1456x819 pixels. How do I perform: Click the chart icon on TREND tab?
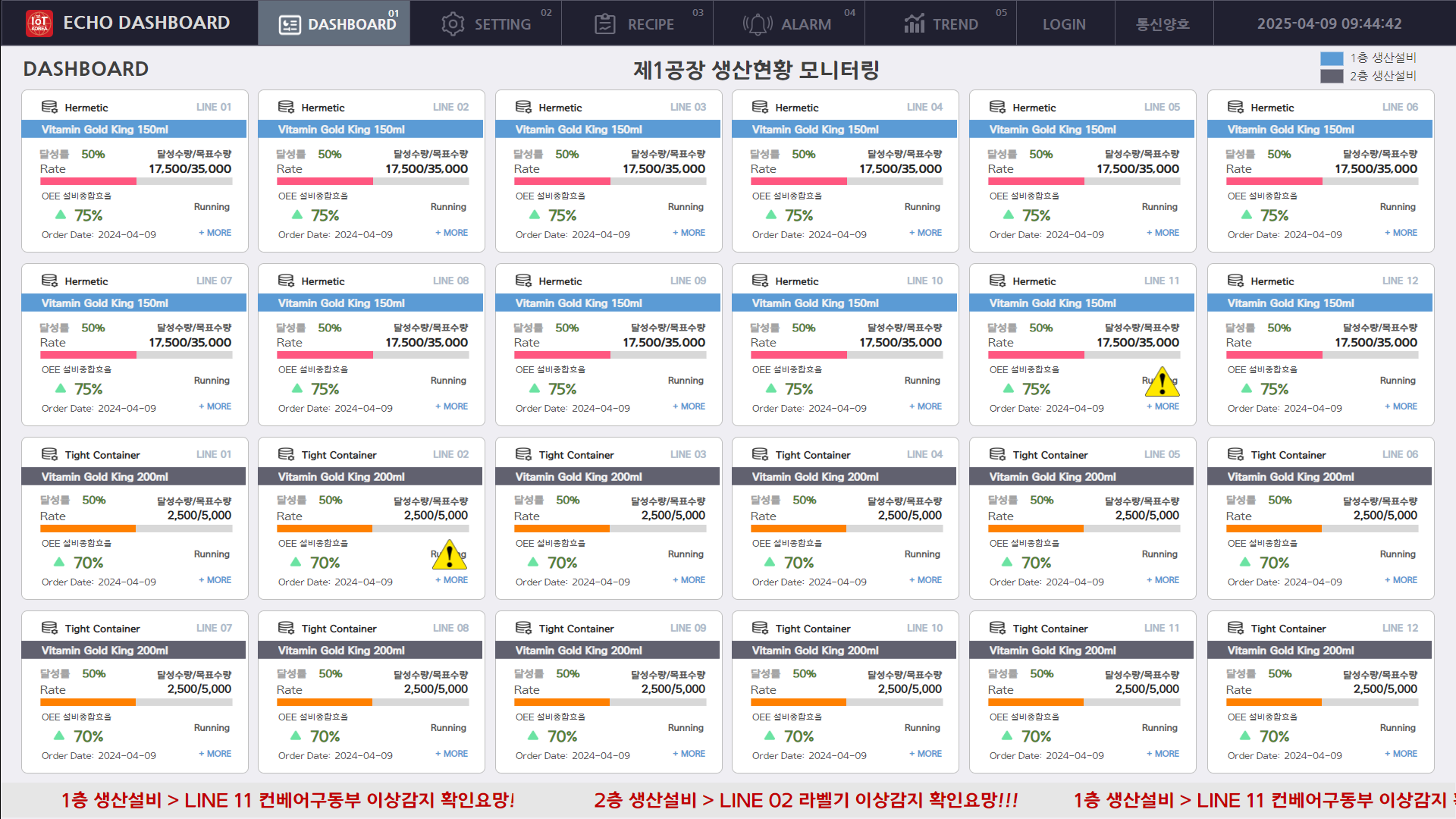[x=915, y=24]
